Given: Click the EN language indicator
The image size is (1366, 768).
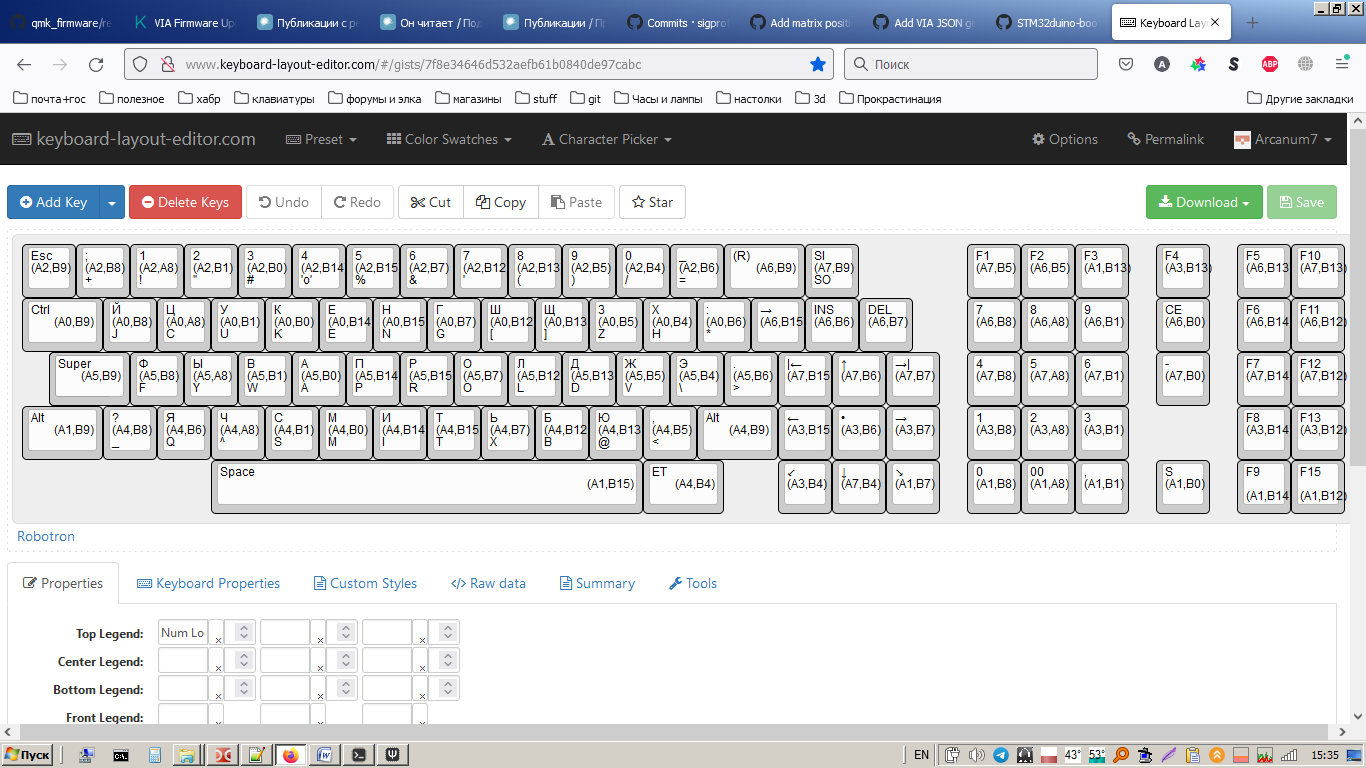Looking at the screenshot, I should 921,755.
